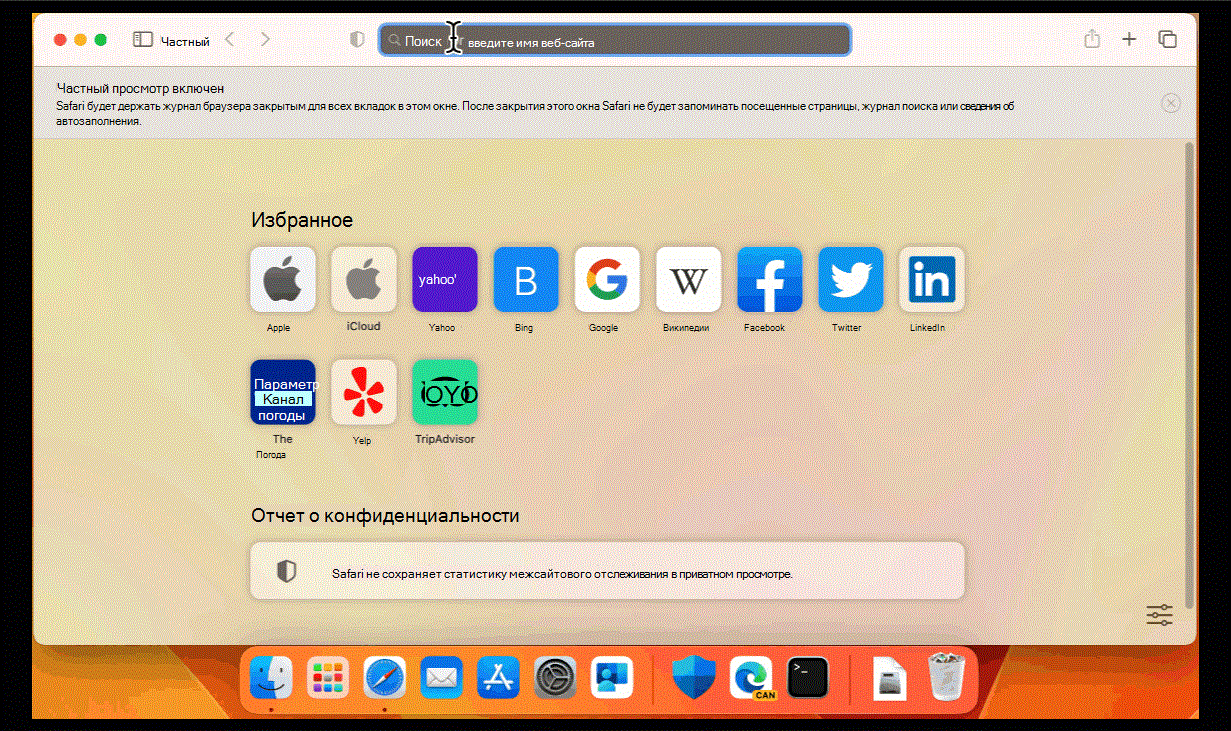The height and width of the screenshot is (731, 1231).
Task: Click the Share icon in toolbar
Action: [x=1092, y=39]
